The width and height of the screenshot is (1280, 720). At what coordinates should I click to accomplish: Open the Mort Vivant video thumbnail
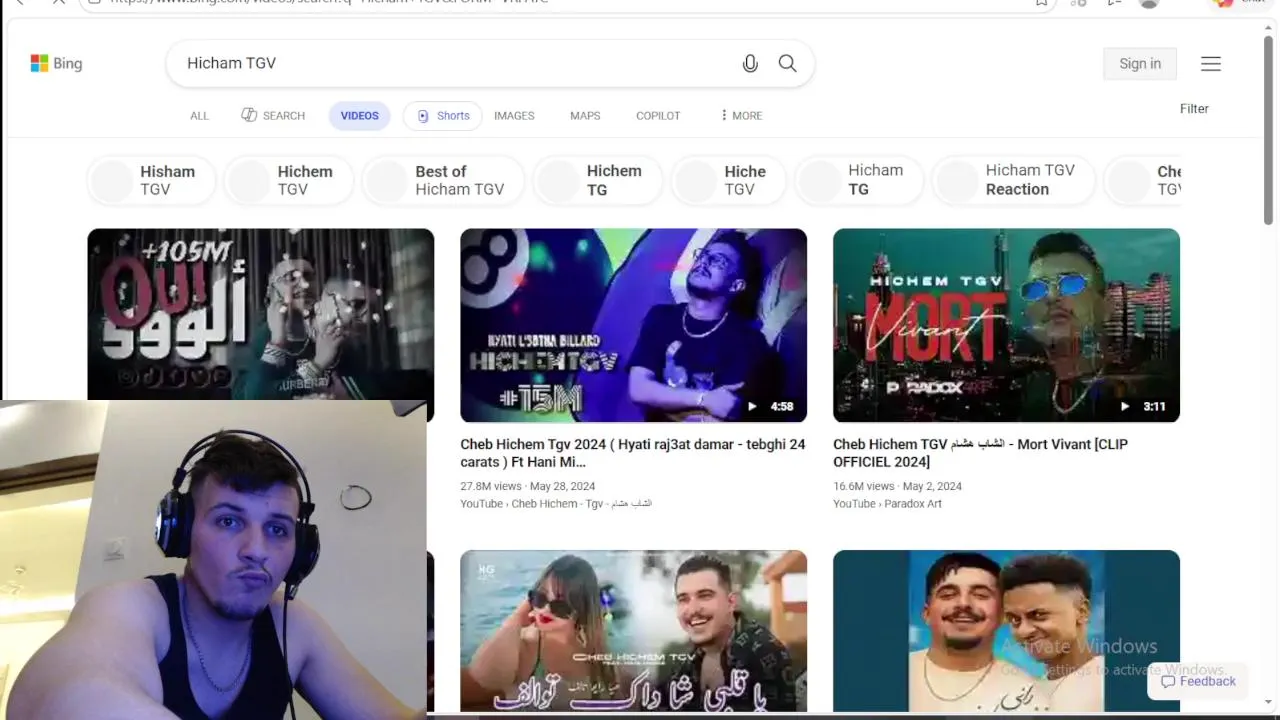click(1006, 325)
